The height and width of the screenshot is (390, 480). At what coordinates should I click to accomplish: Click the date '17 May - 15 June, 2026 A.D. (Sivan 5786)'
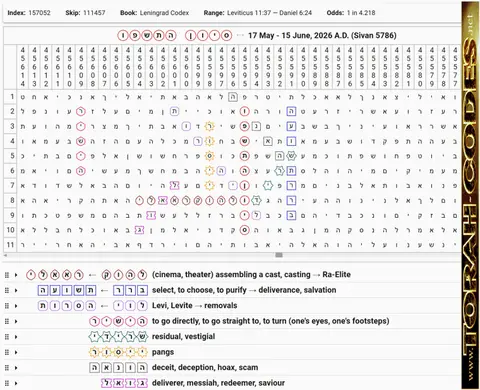(x=322, y=35)
